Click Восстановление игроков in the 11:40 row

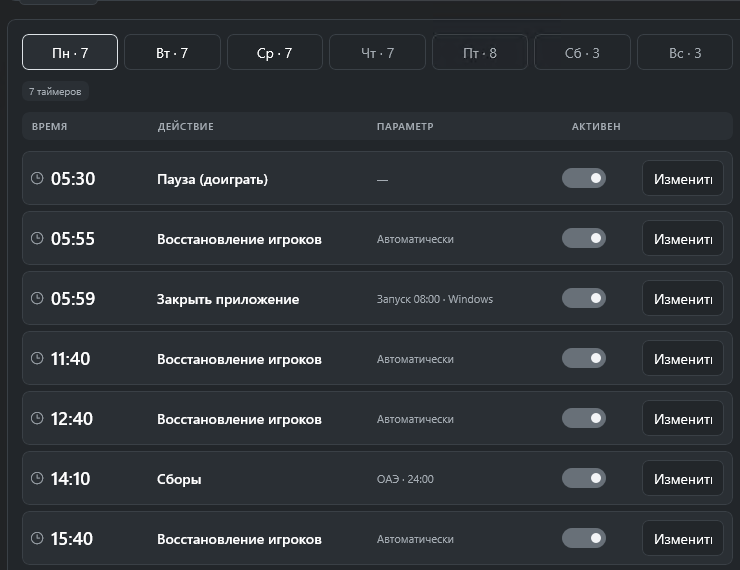pyautogui.click(x=239, y=359)
